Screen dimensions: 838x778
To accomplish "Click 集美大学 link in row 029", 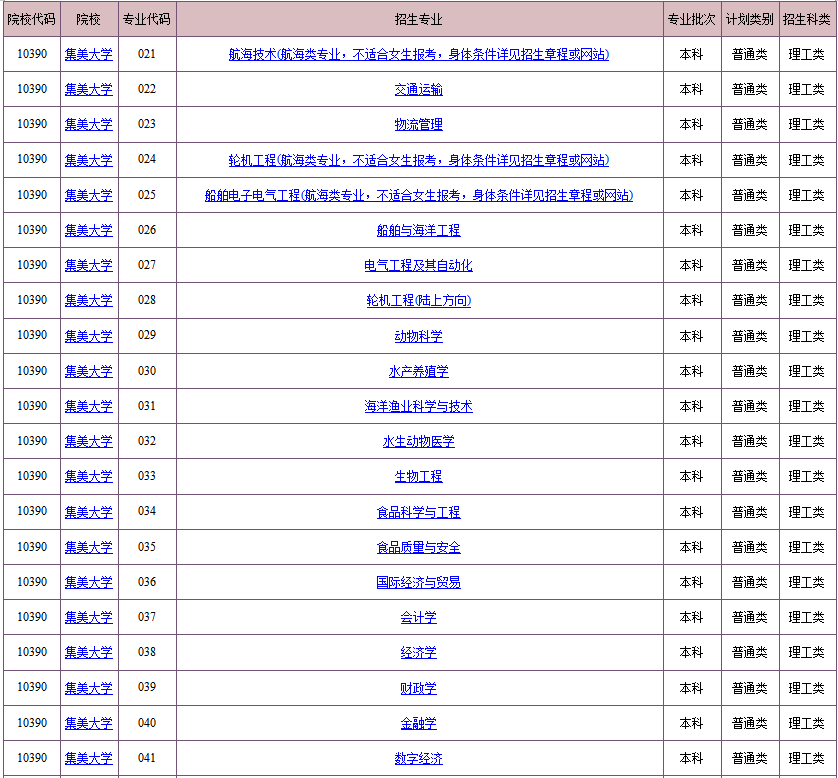I will 89,336.
